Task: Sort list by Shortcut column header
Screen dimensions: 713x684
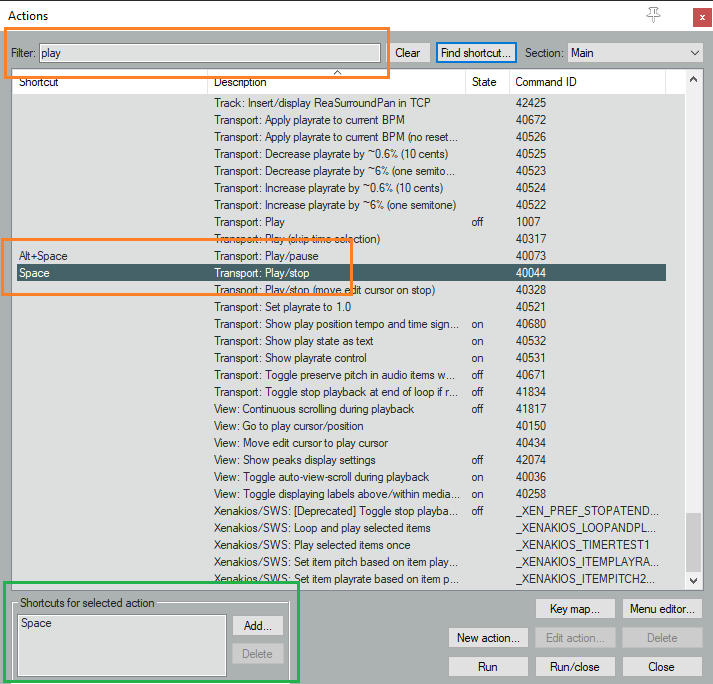Action: 110,82
